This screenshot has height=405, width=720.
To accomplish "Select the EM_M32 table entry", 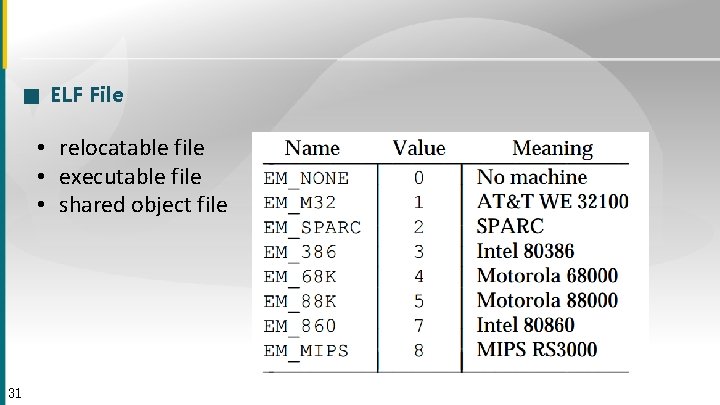I will click(x=300, y=203).
